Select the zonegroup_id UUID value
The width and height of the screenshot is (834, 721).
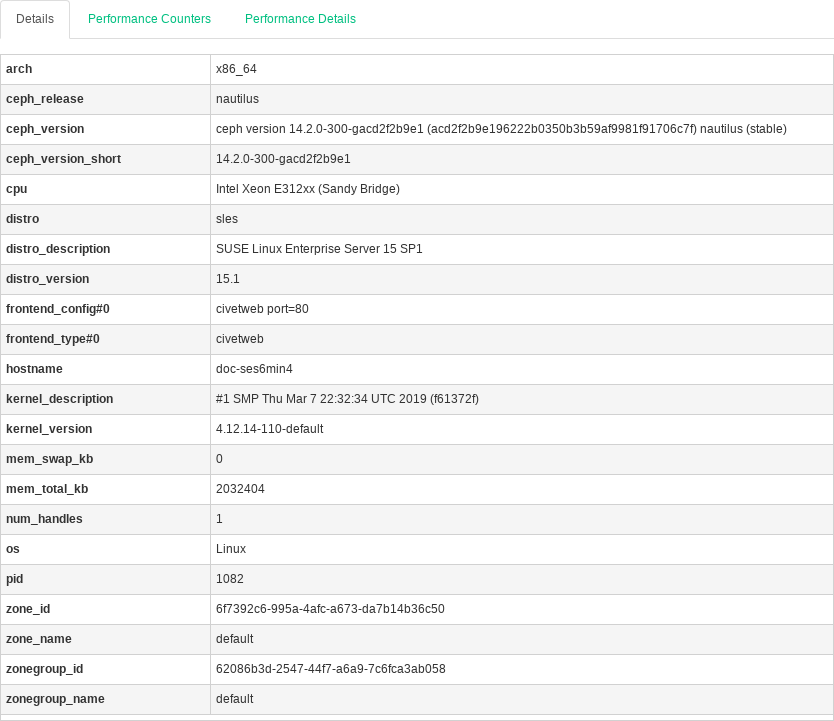pyautogui.click(x=330, y=669)
